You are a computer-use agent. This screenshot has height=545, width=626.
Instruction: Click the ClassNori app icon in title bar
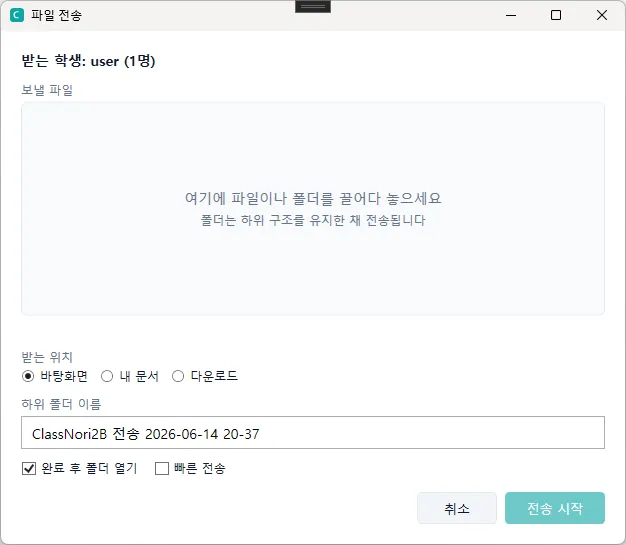17,15
